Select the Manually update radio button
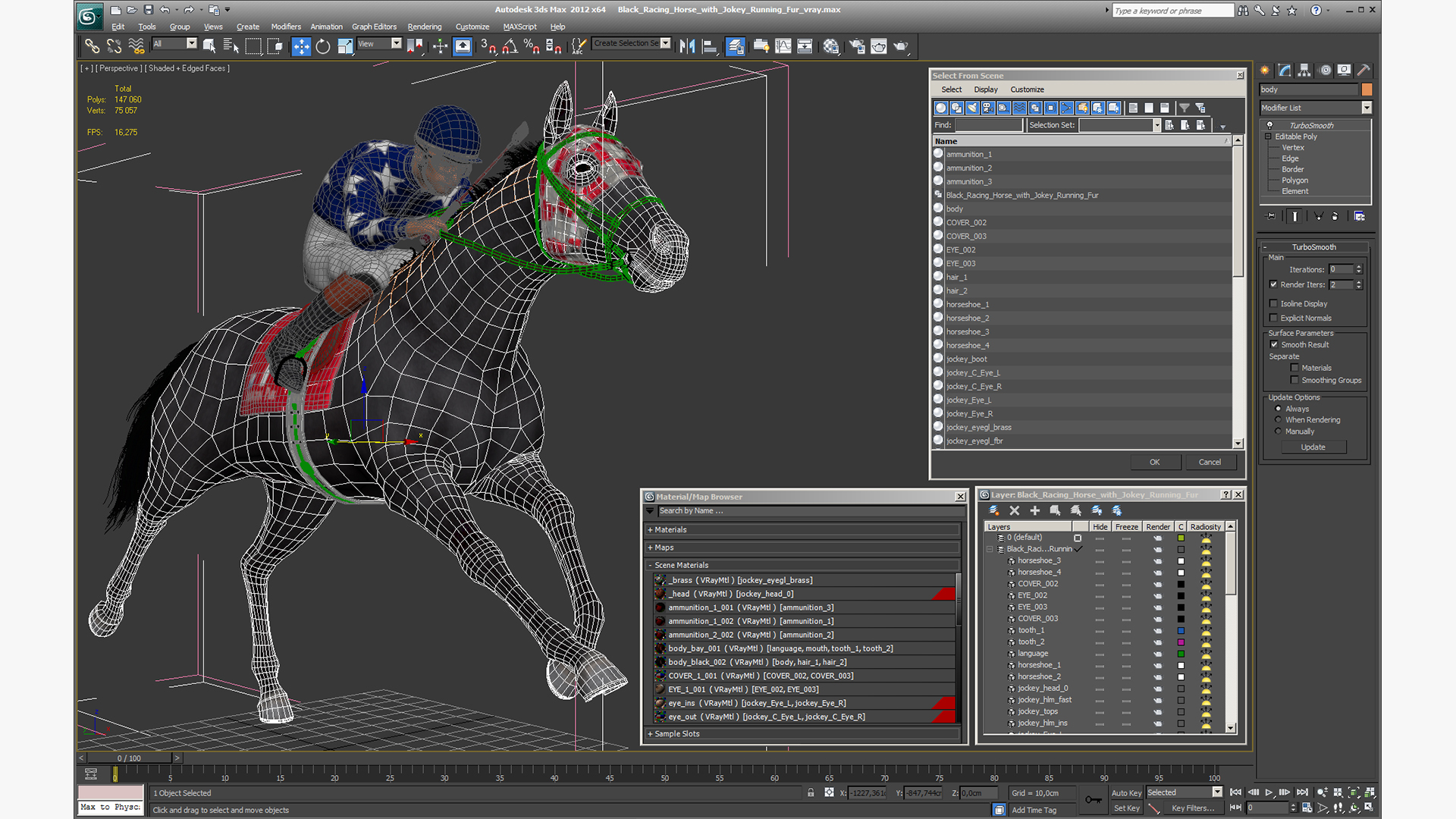This screenshot has width=1456, height=819. click(1279, 431)
